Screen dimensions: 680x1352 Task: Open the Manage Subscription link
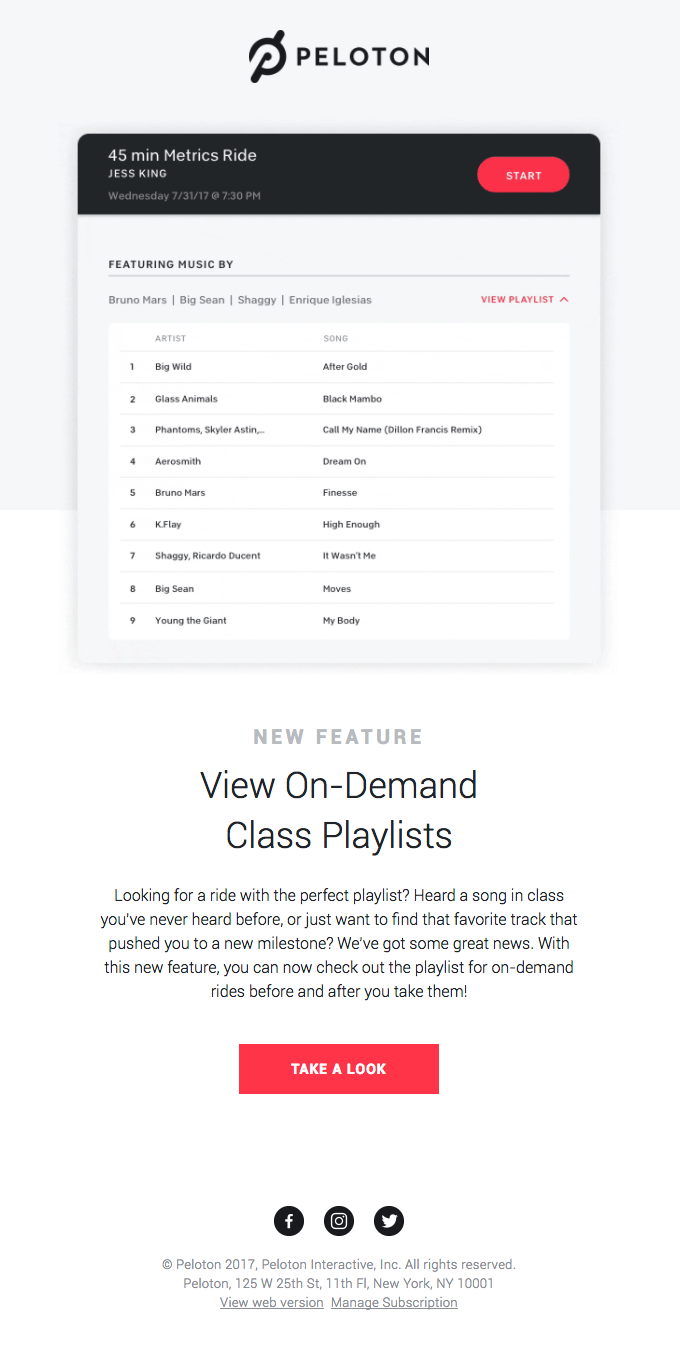(x=394, y=1302)
